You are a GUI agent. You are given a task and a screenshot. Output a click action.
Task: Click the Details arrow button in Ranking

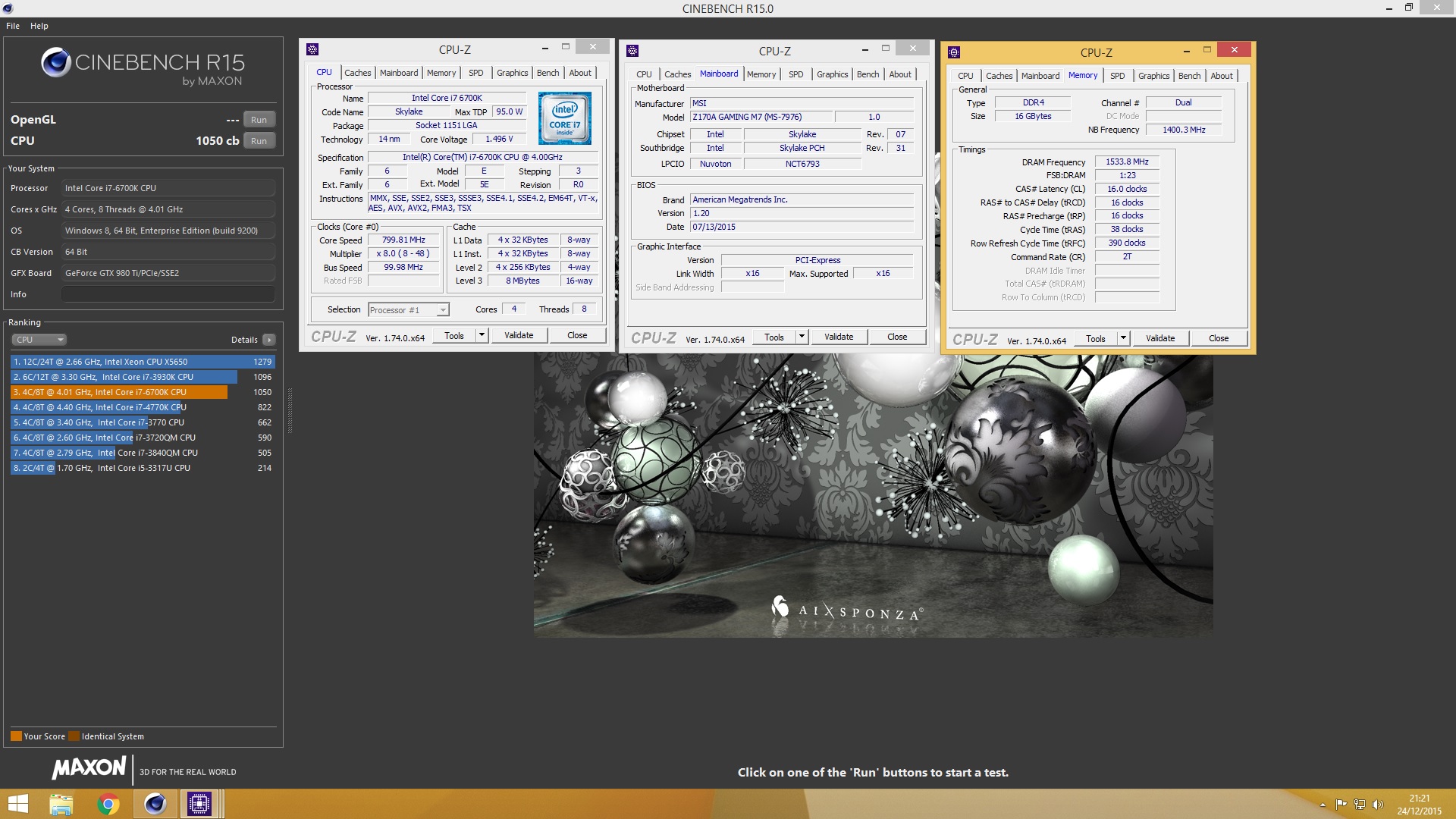pos(269,340)
